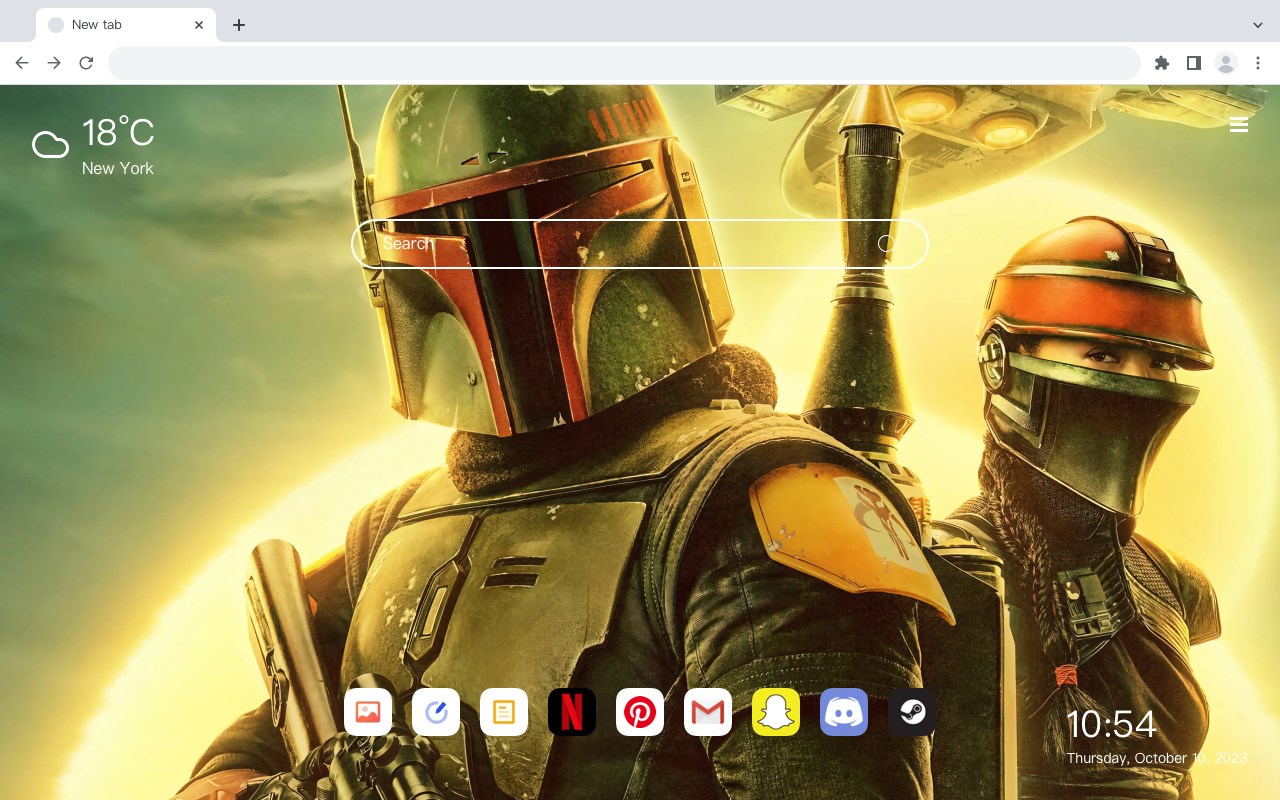Viewport: 1280px width, 800px height.
Task: Open the Gmail shortcut
Action: coord(708,712)
